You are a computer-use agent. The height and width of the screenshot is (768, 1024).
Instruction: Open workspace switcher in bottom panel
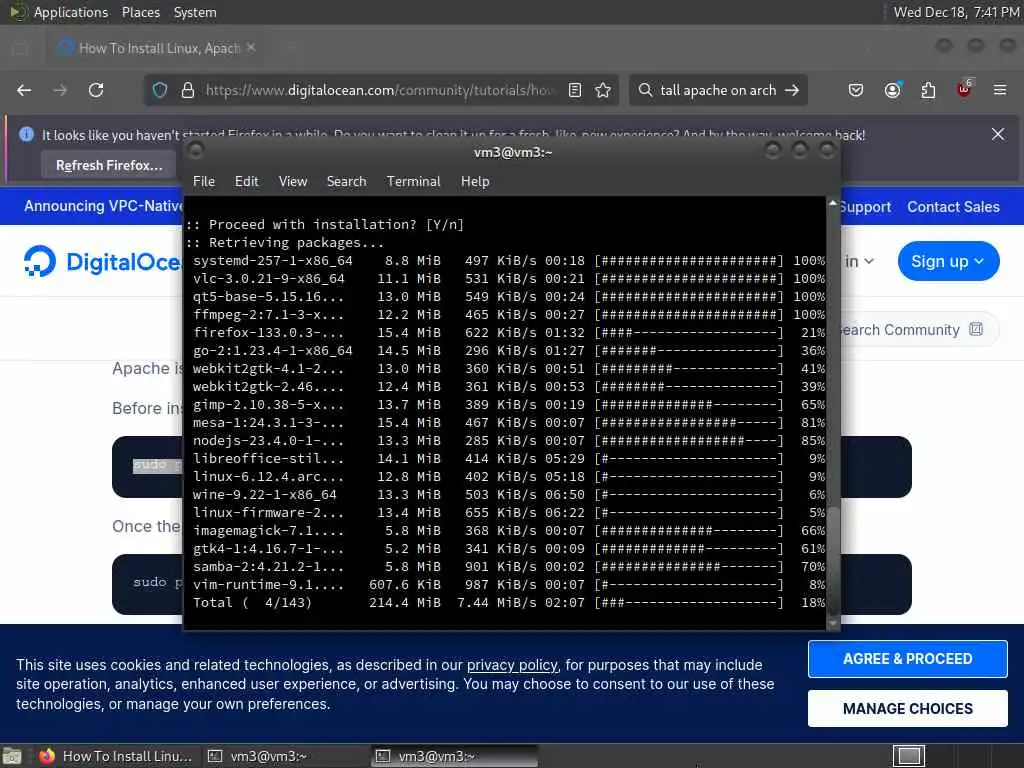(x=909, y=756)
